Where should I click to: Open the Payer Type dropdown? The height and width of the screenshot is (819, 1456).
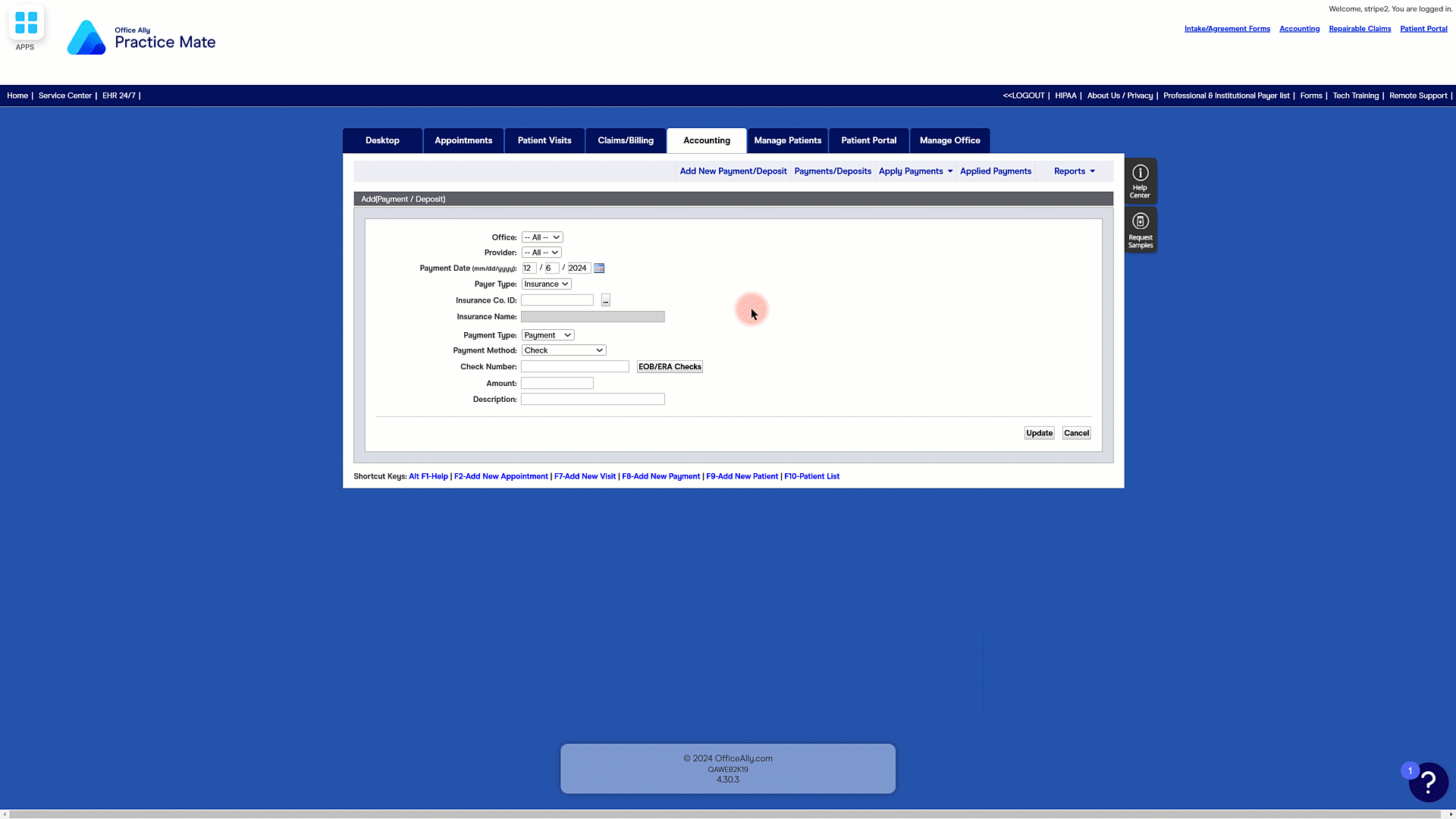click(x=546, y=284)
